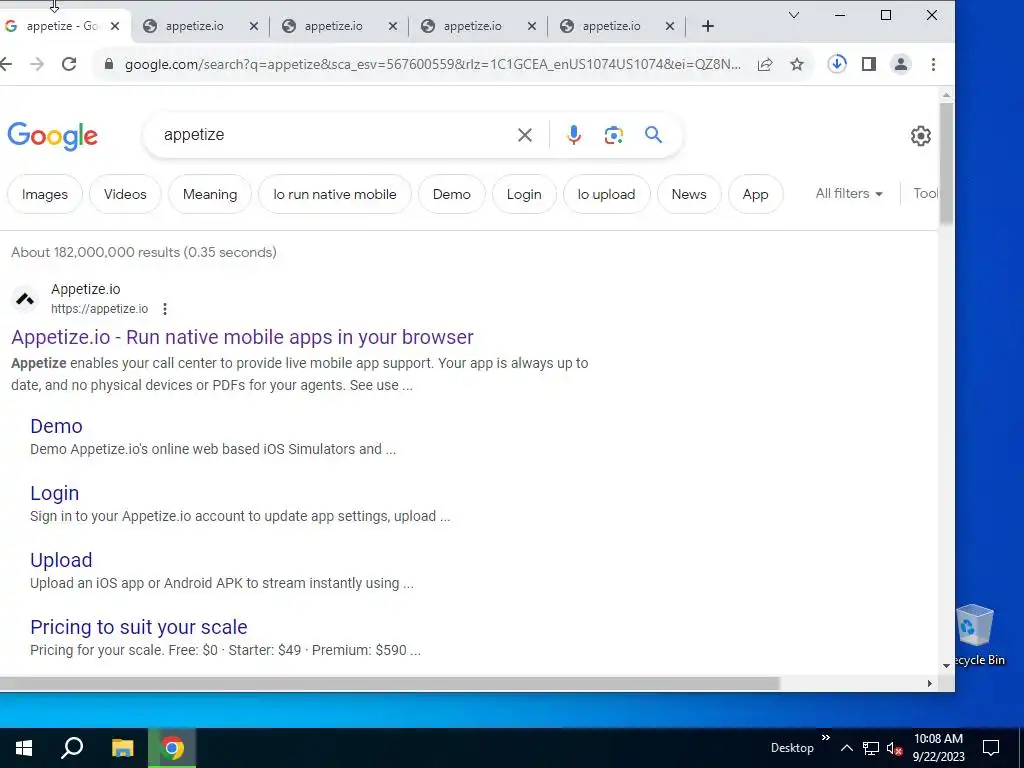Open Chrome's three-dot menu
The height and width of the screenshot is (768, 1024).
coord(933,64)
